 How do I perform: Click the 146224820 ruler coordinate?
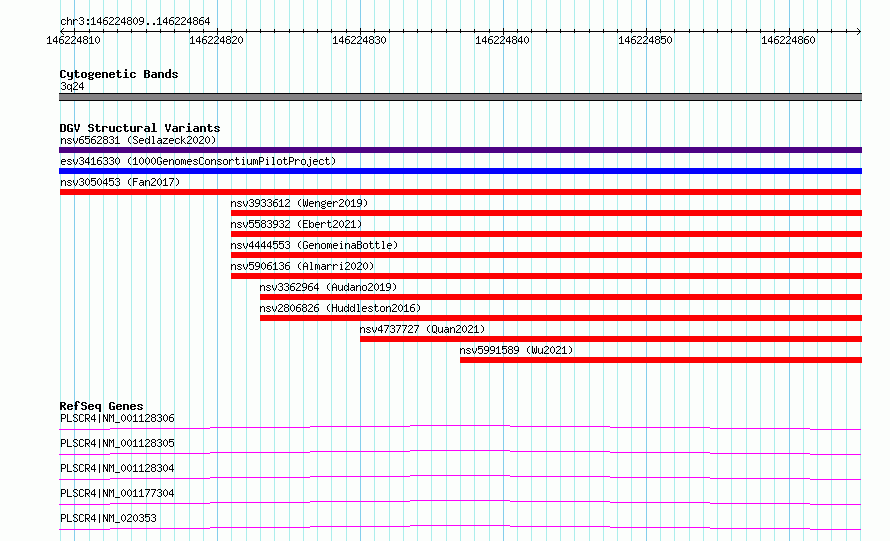pos(216,40)
